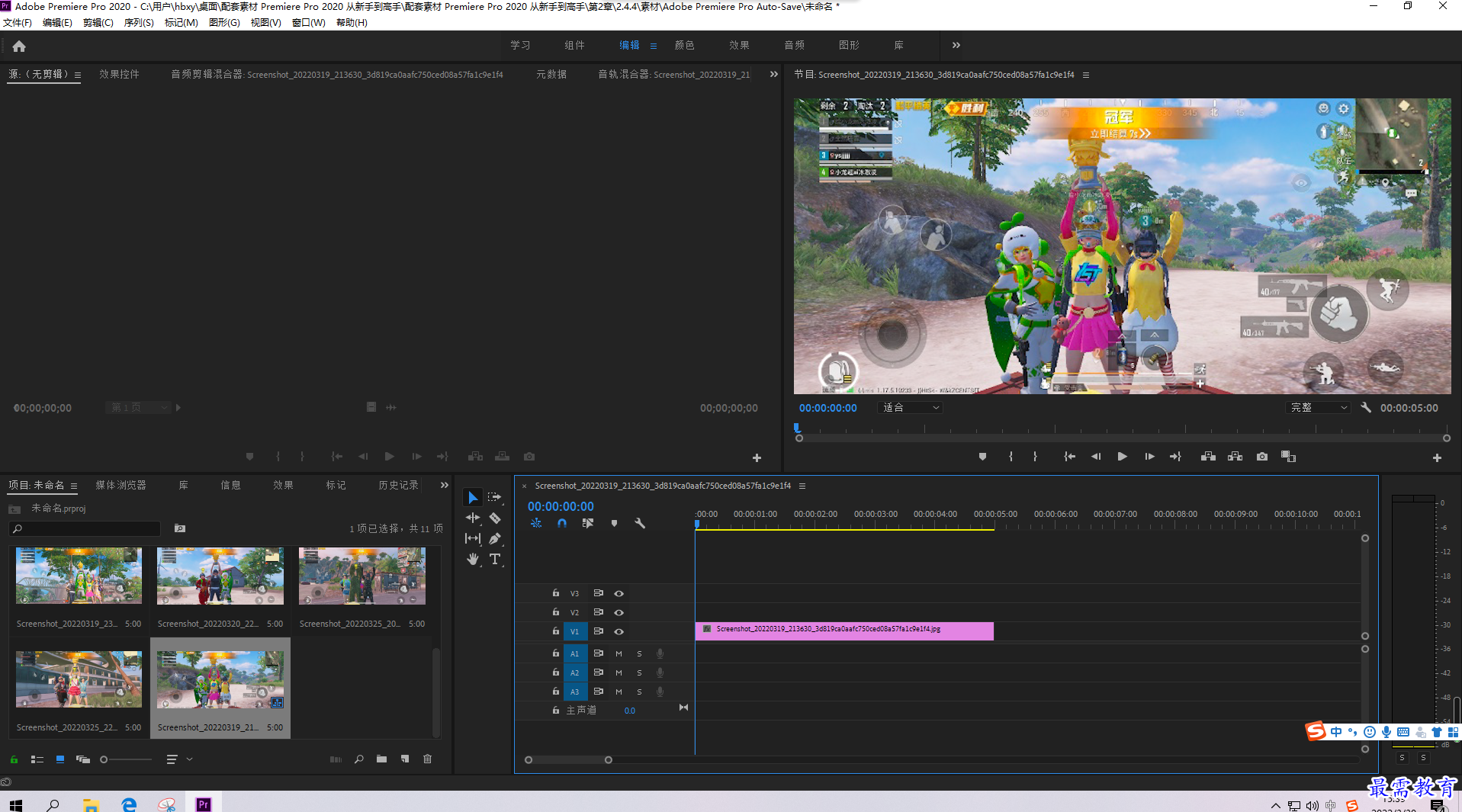Screen dimensions: 1462x812
Task: Click timeline ruler at 00:00:03:00
Action: point(876,515)
